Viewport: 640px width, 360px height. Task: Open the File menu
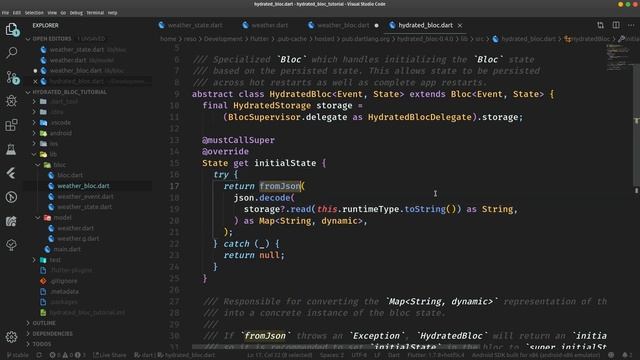[5, 13]
